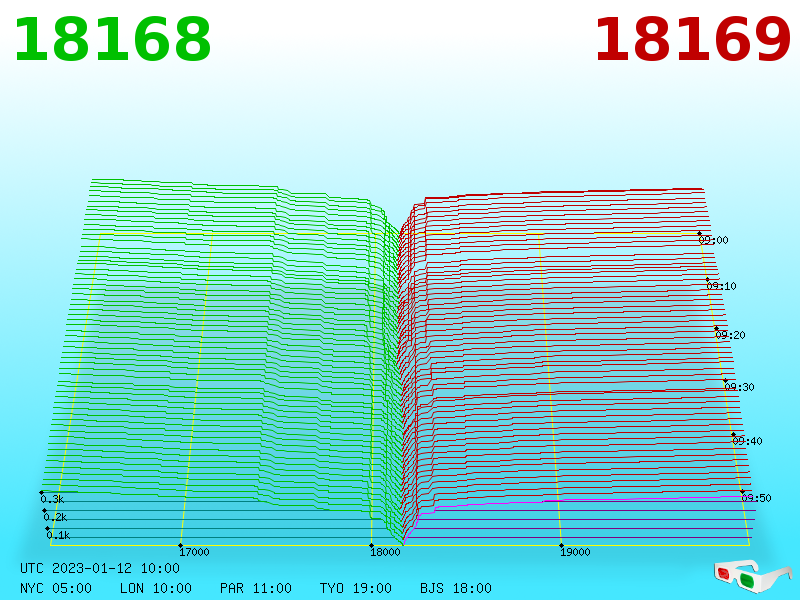Screen dimensions: 800x600
Task: Click the 0.2k volume axis label
Action: (x=56, y=517)
